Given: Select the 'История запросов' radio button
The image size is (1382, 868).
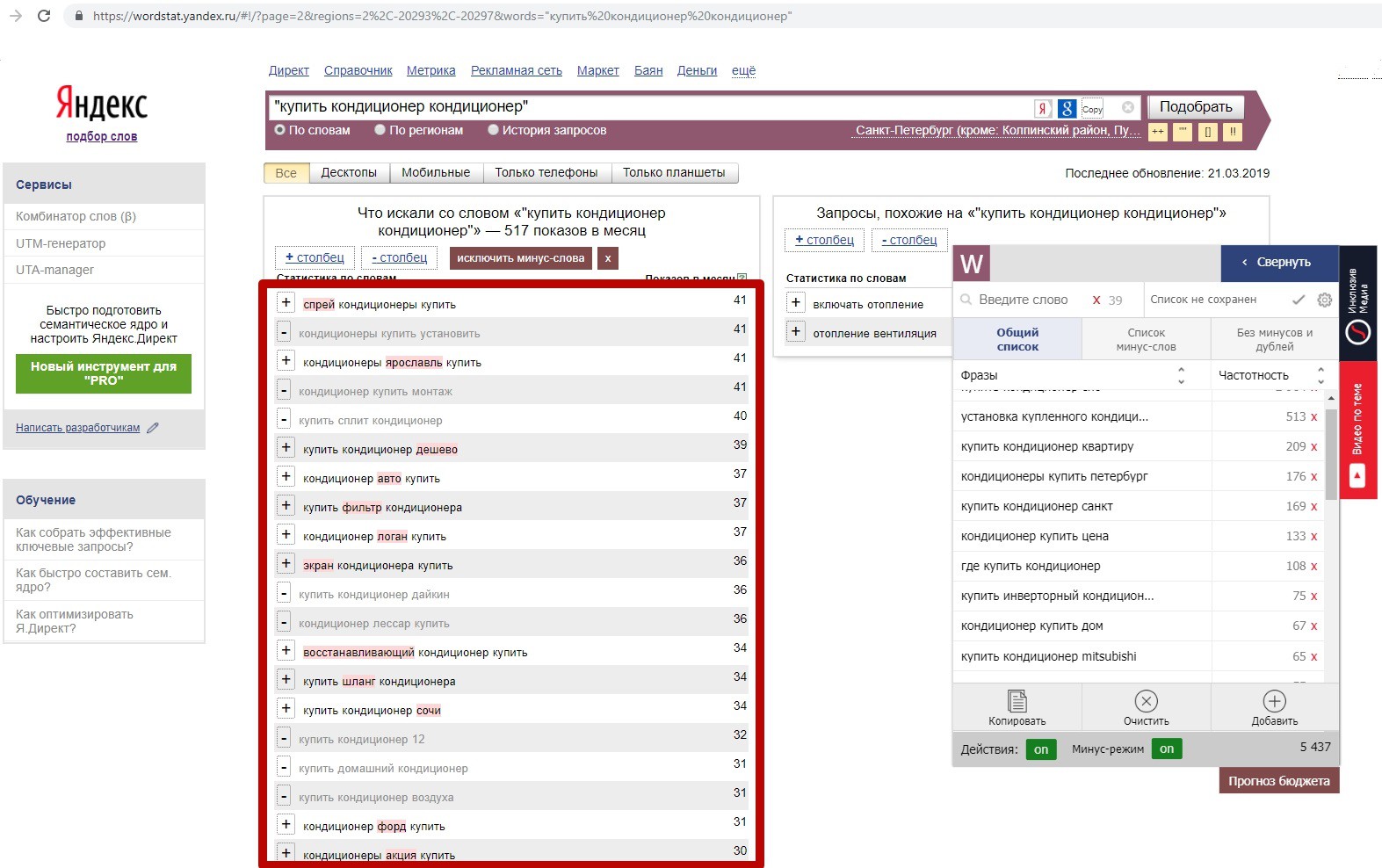Looking at the screenshot, I should click(x=494, y=130).
